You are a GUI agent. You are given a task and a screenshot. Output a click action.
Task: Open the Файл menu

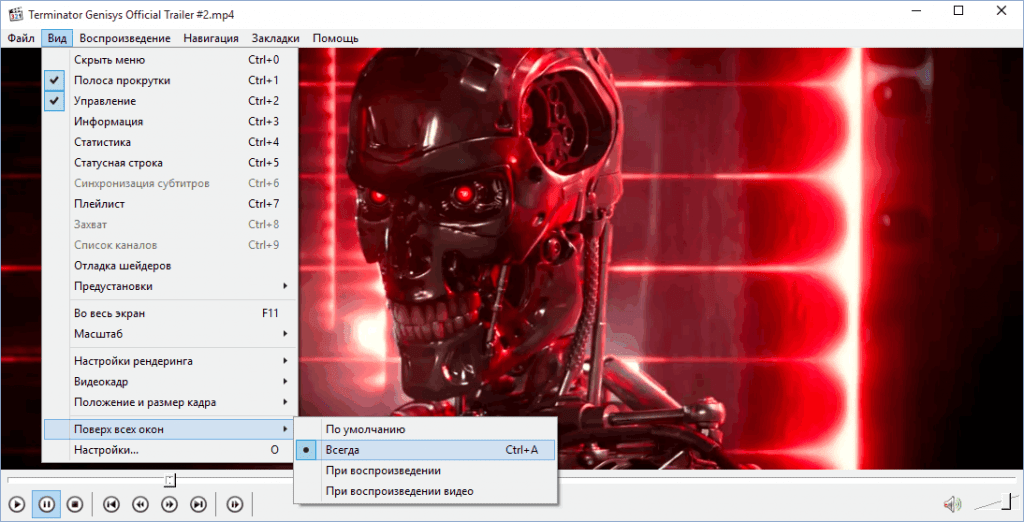tap(22, 39)
